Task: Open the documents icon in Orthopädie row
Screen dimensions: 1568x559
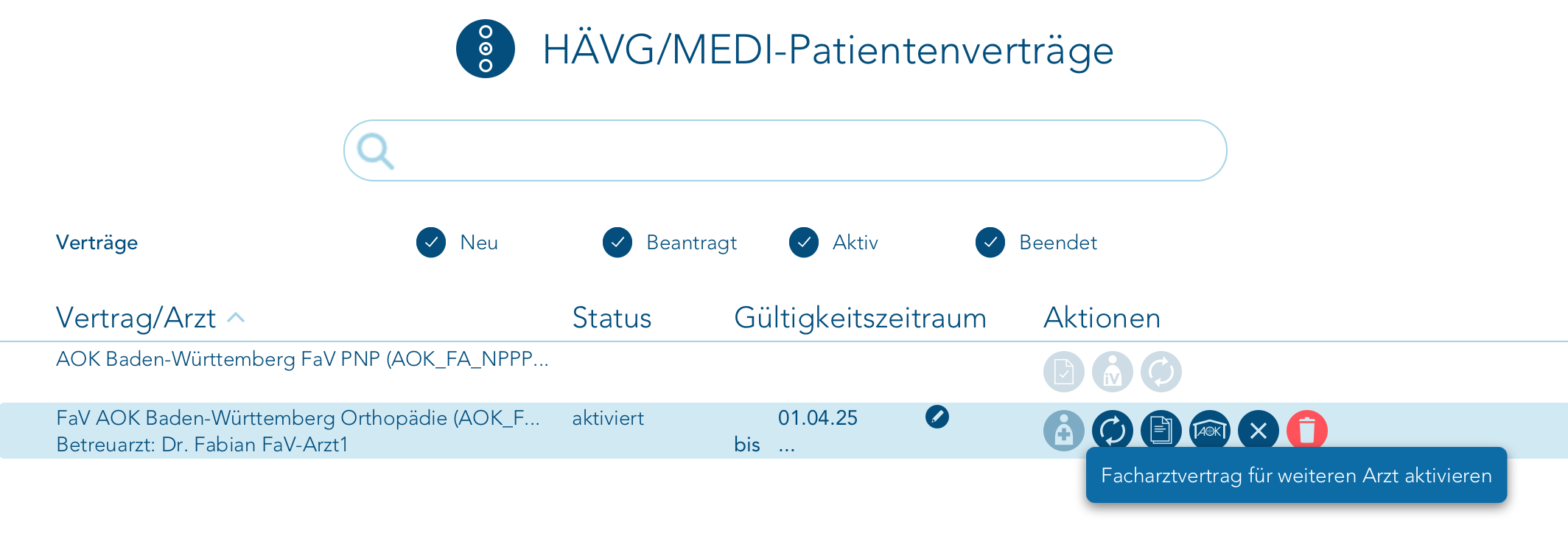Action: tap(1161, 431)
